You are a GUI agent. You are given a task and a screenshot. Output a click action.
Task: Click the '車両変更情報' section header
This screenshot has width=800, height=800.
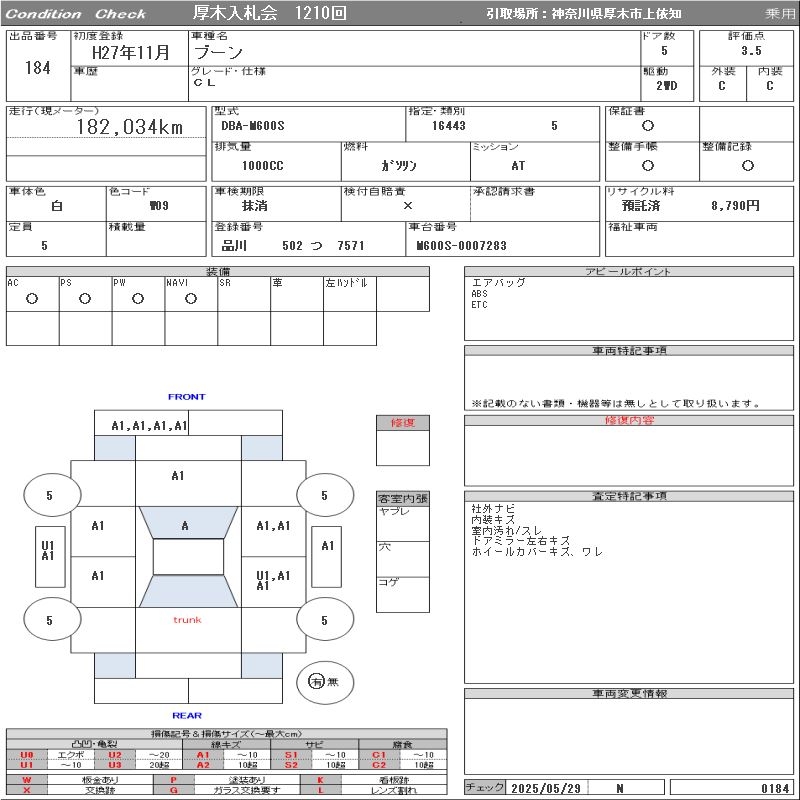629,693
